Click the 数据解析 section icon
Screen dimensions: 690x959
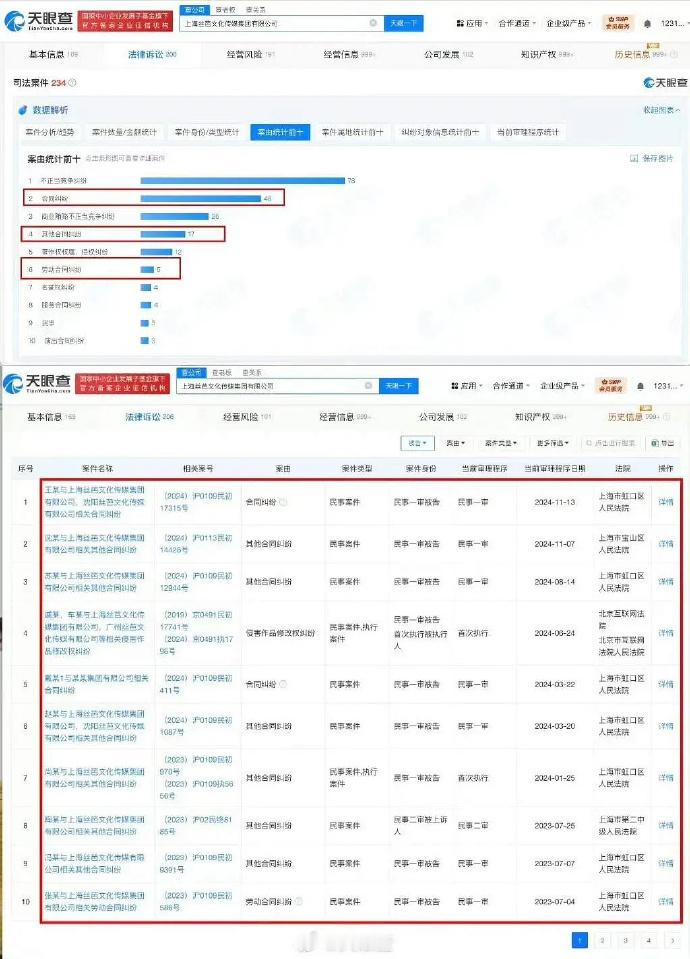coord(23,110)
